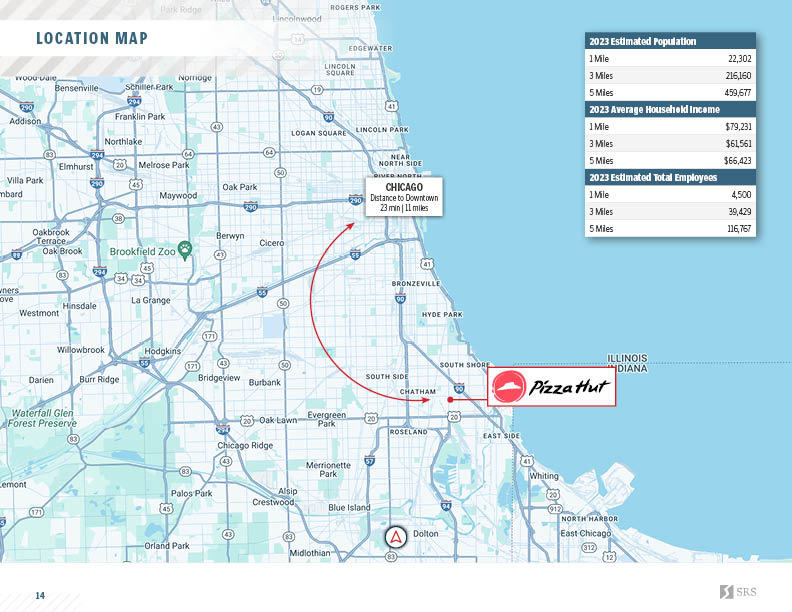Screen dimensions: 792x612
Task: Click the 2023 Estimated Total Employees header
Action: pos(670,177)
